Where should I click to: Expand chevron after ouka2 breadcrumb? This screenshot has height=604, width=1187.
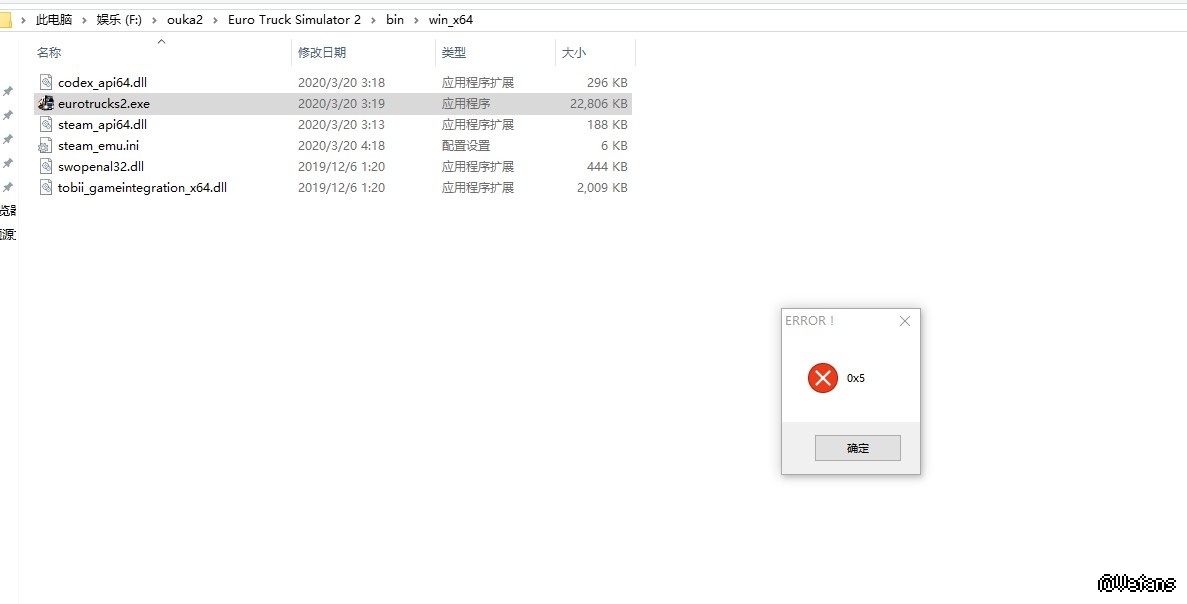tap(216, 20)
